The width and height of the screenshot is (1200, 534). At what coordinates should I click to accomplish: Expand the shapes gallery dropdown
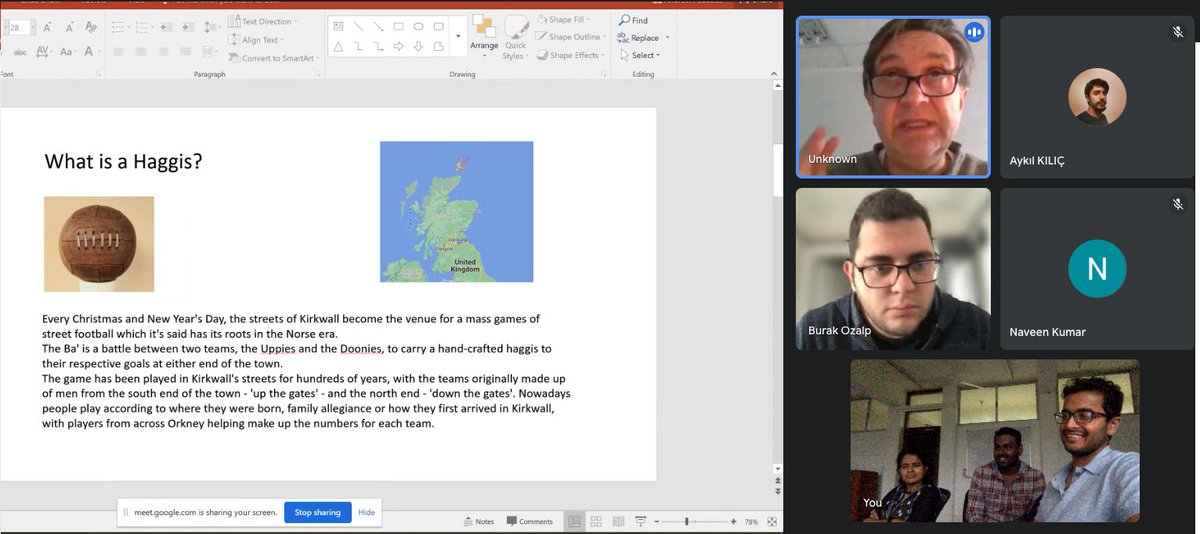click(458, 36)
